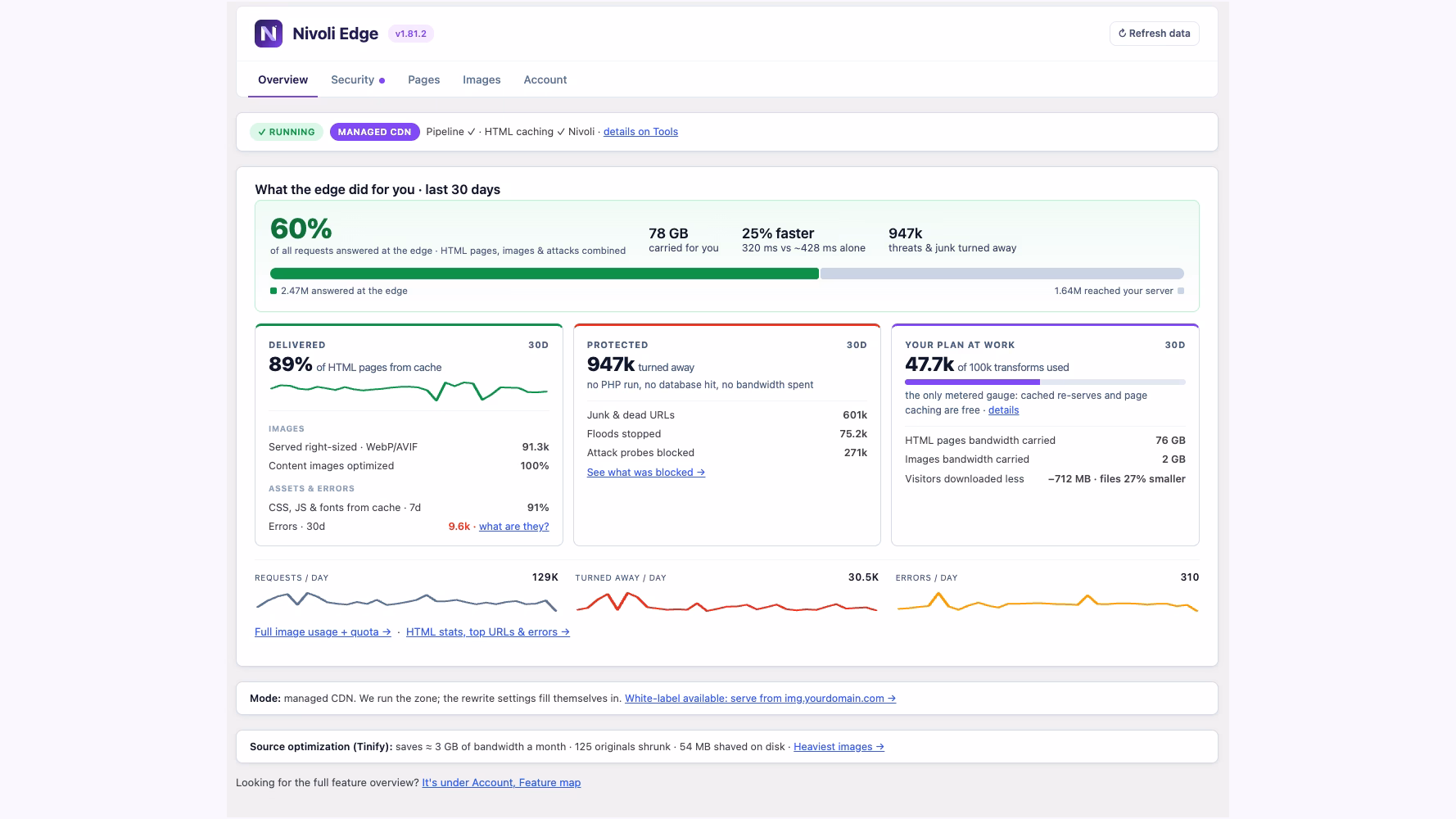1456x819 pixels.
Task: Open Full image usage + quota link
Action: [x=323, y=632]
